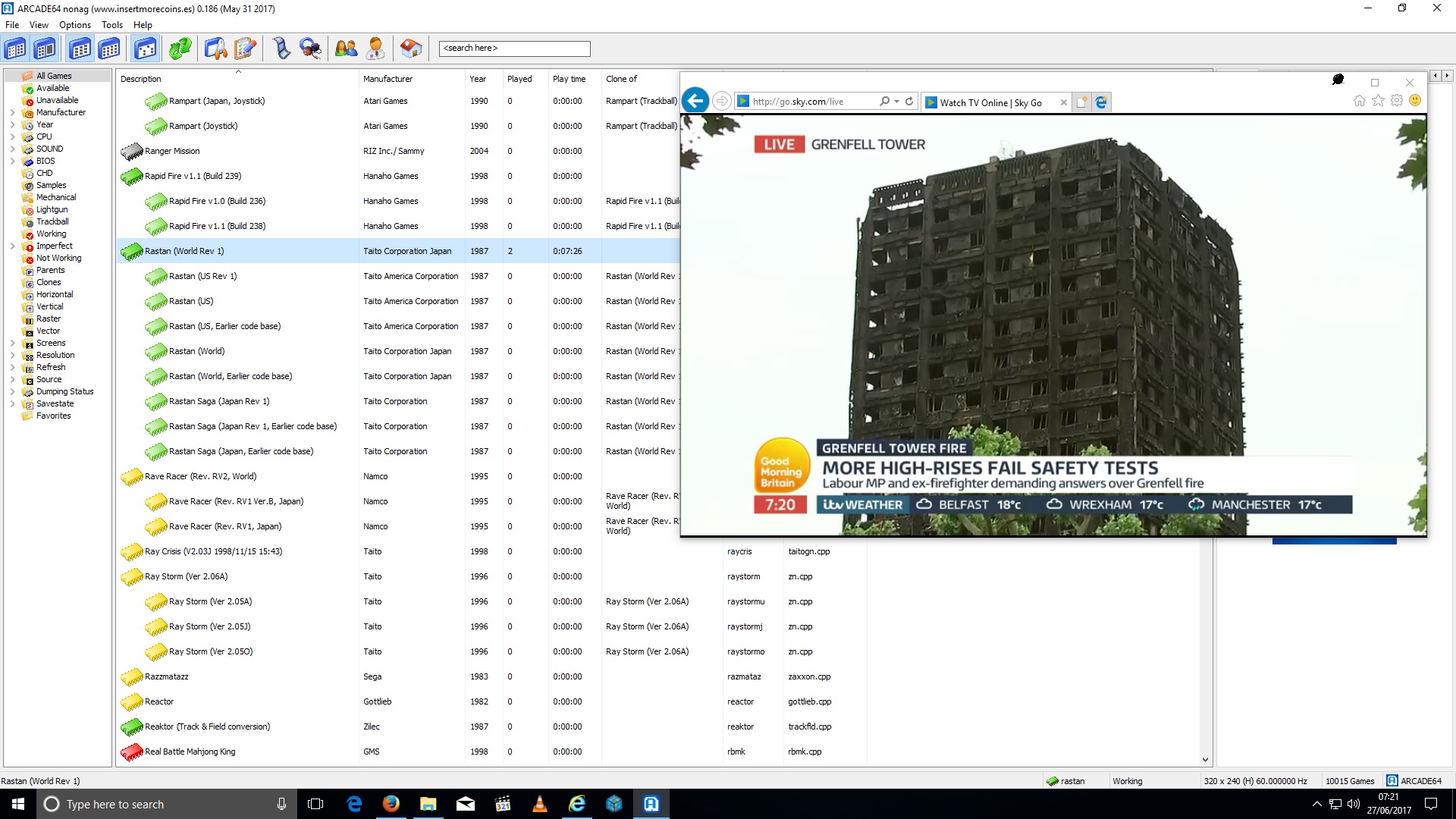Click the browser home icon
This screenshot has width=1456, height=819.
pyautogui.click(x=1359, y=101)
